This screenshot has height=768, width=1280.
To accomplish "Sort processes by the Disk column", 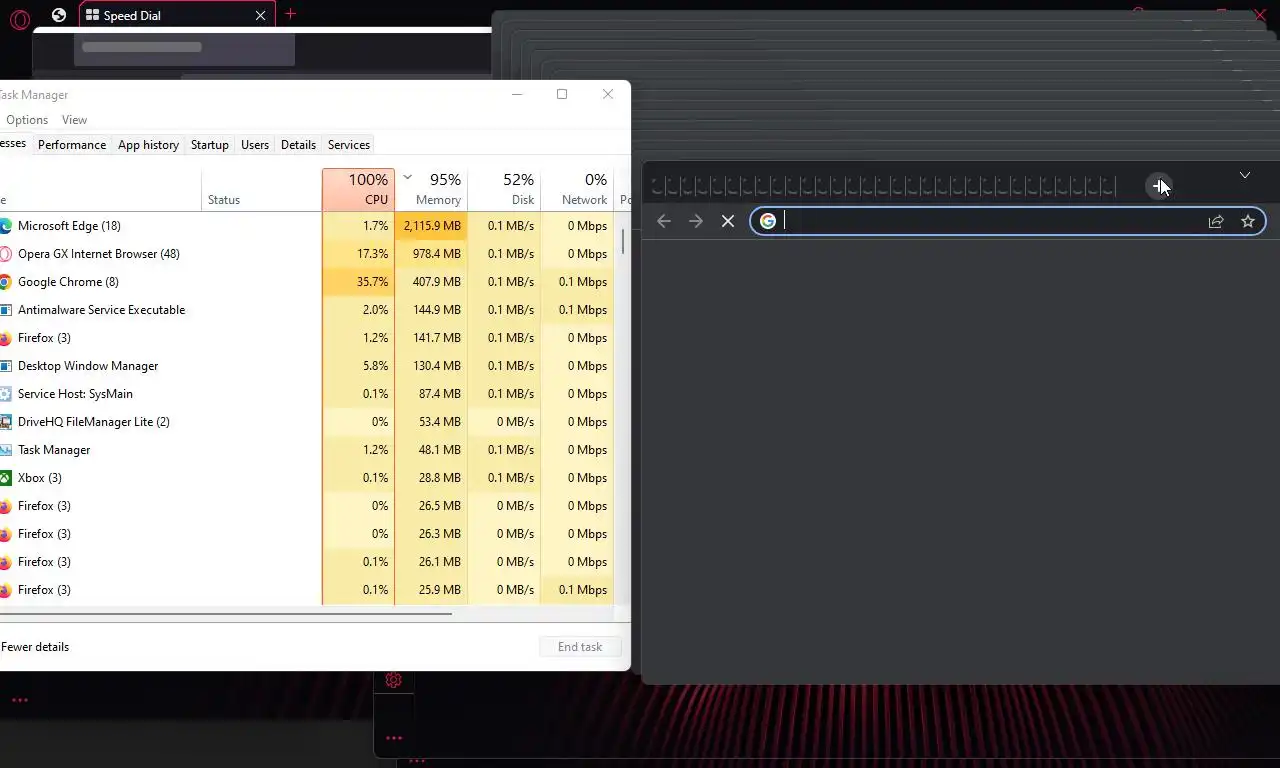I will tap(504, 189).
